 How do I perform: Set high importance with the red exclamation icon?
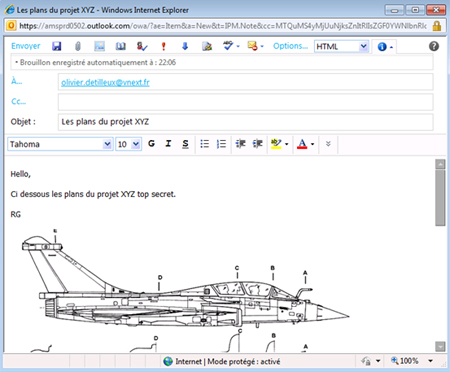click(x=163, y=46)
